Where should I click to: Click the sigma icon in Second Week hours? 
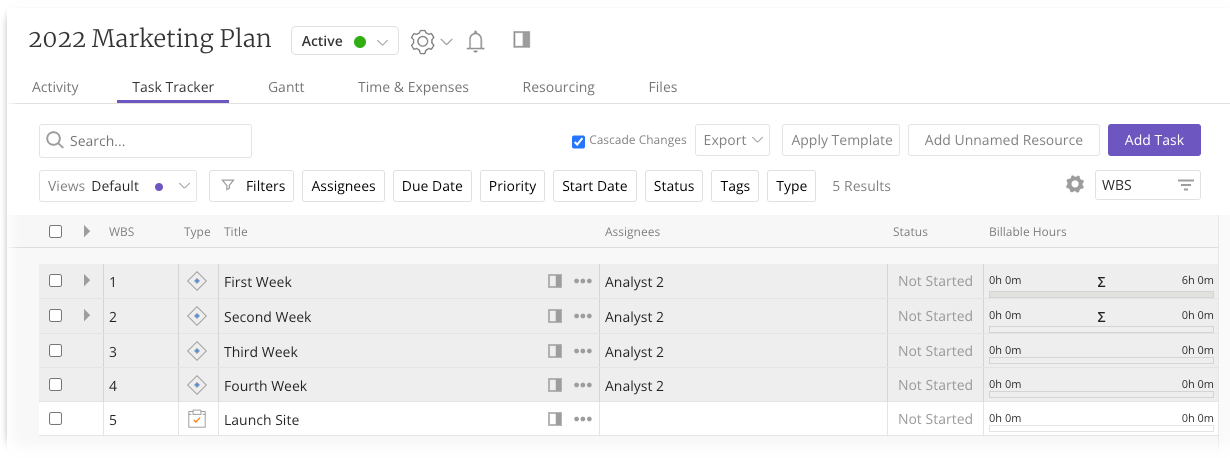pyautogui.click(x=1101, y=316)
